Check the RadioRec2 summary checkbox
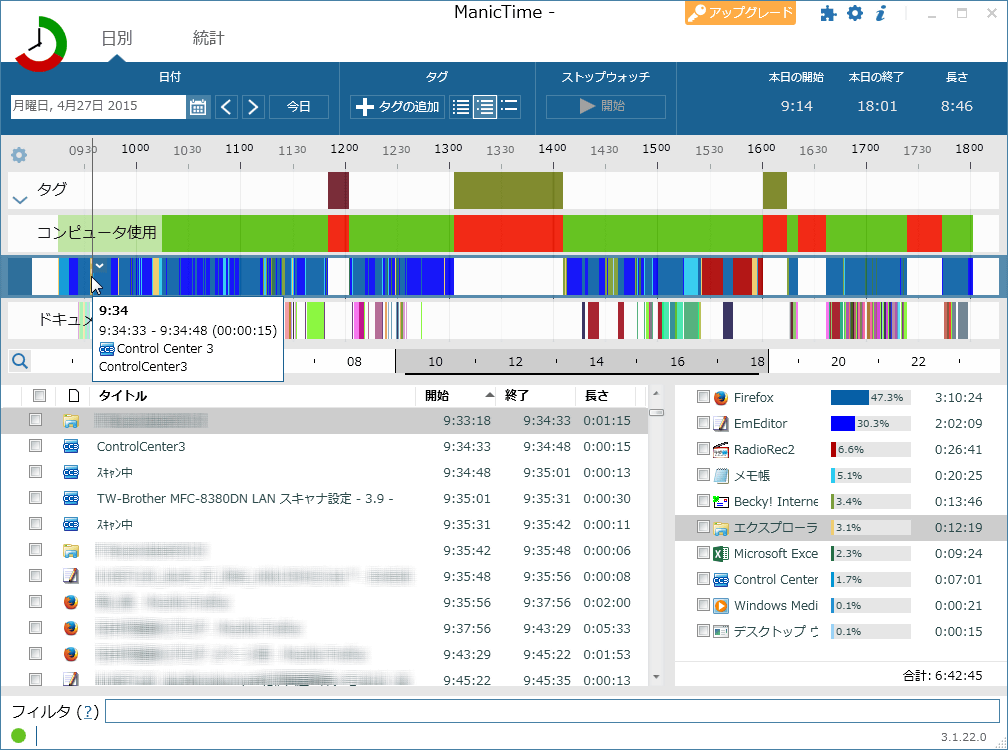Viewport: 1008px width, 750px height. (x=703, y=449)
